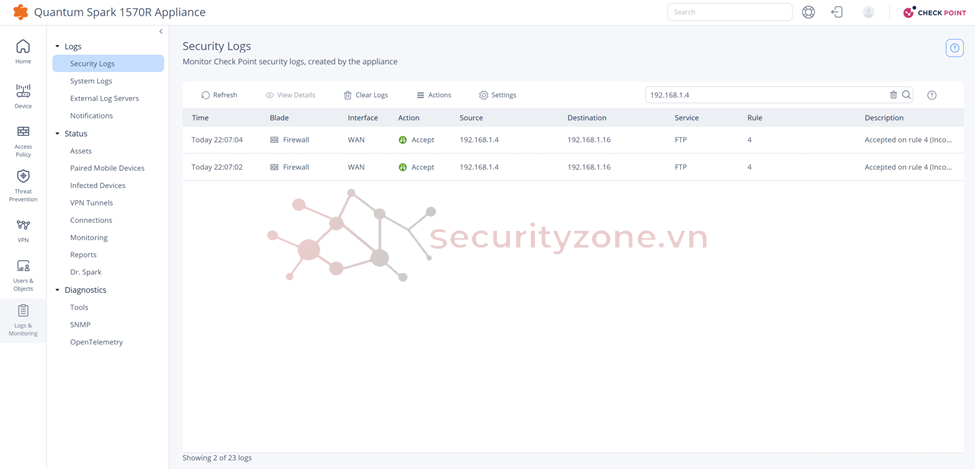Image resolution: width=975 pixels, height=469 pixels.
Task: Refresh the security logs
Action: point(219,95)
